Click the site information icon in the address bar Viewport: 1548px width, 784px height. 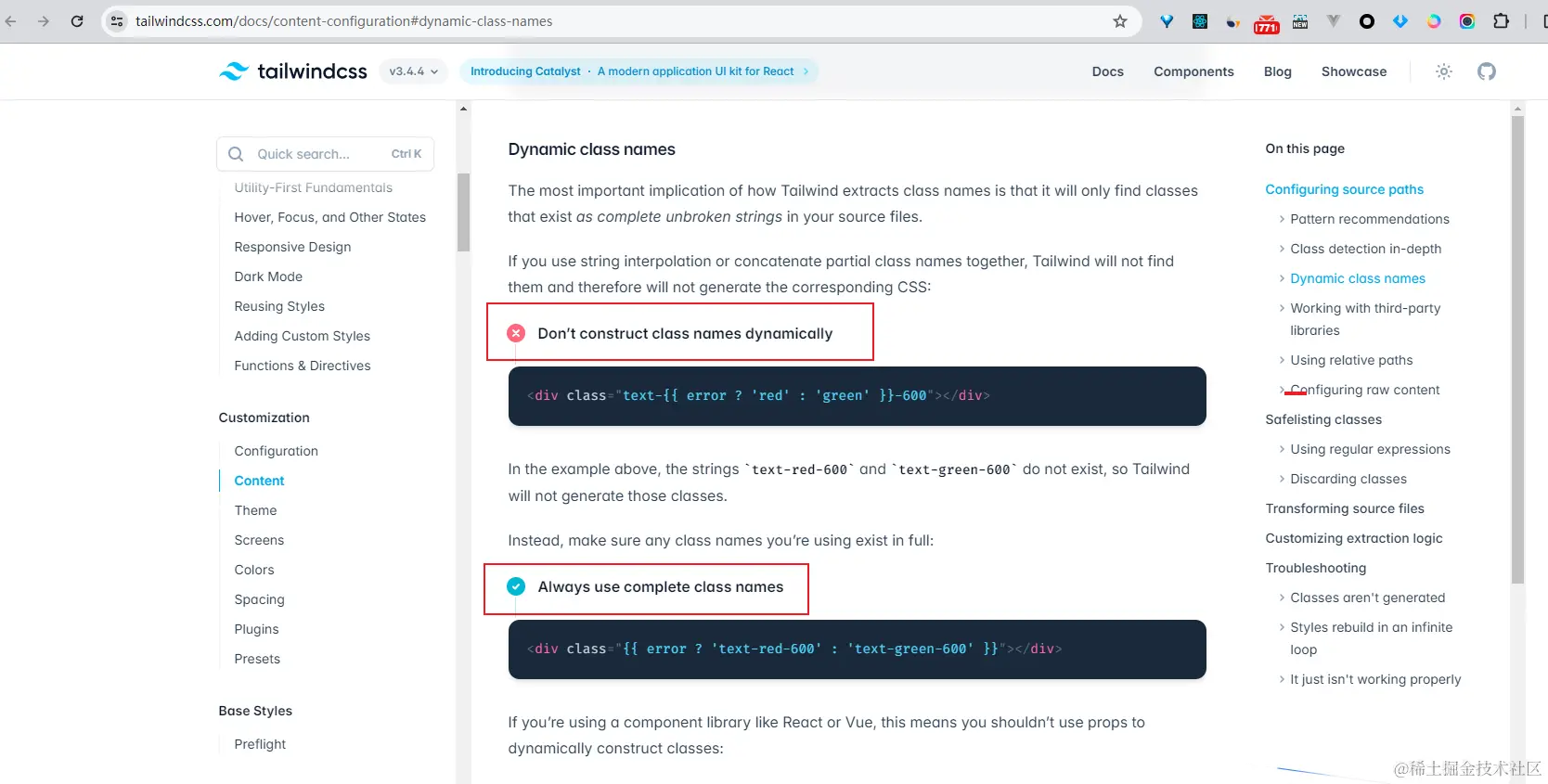117,20
